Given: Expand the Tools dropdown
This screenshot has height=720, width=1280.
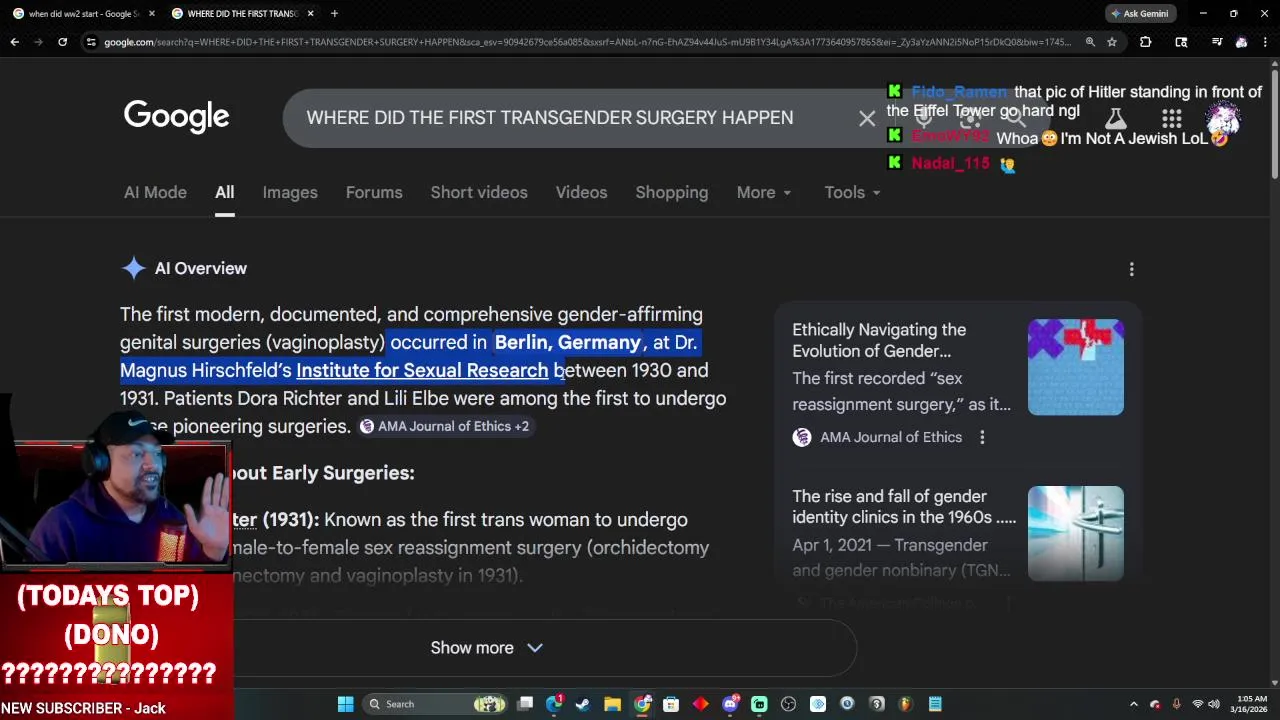Looking at the screenshot, I should (x=852, y=192).
